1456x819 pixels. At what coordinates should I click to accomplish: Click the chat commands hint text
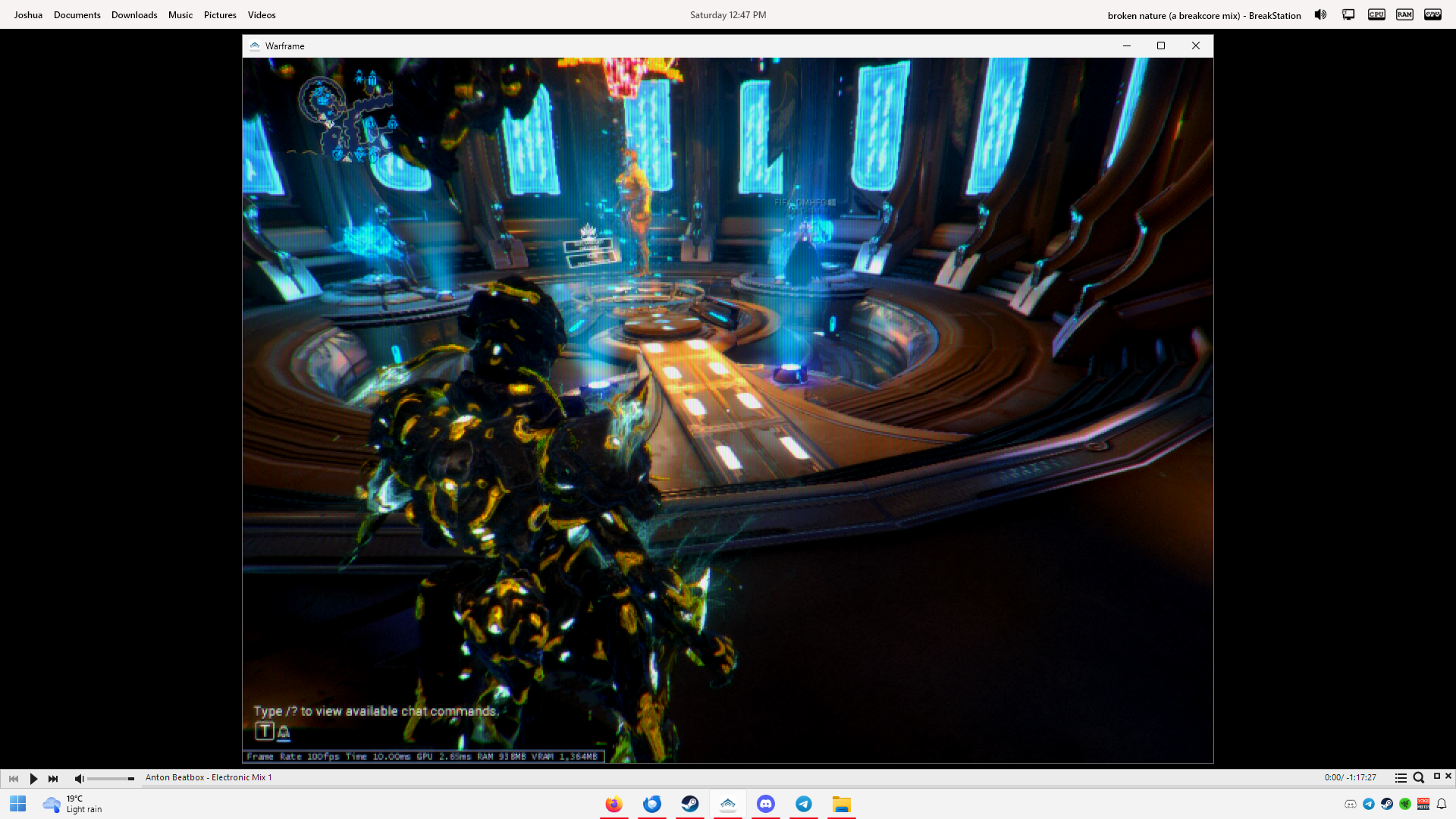376,711
